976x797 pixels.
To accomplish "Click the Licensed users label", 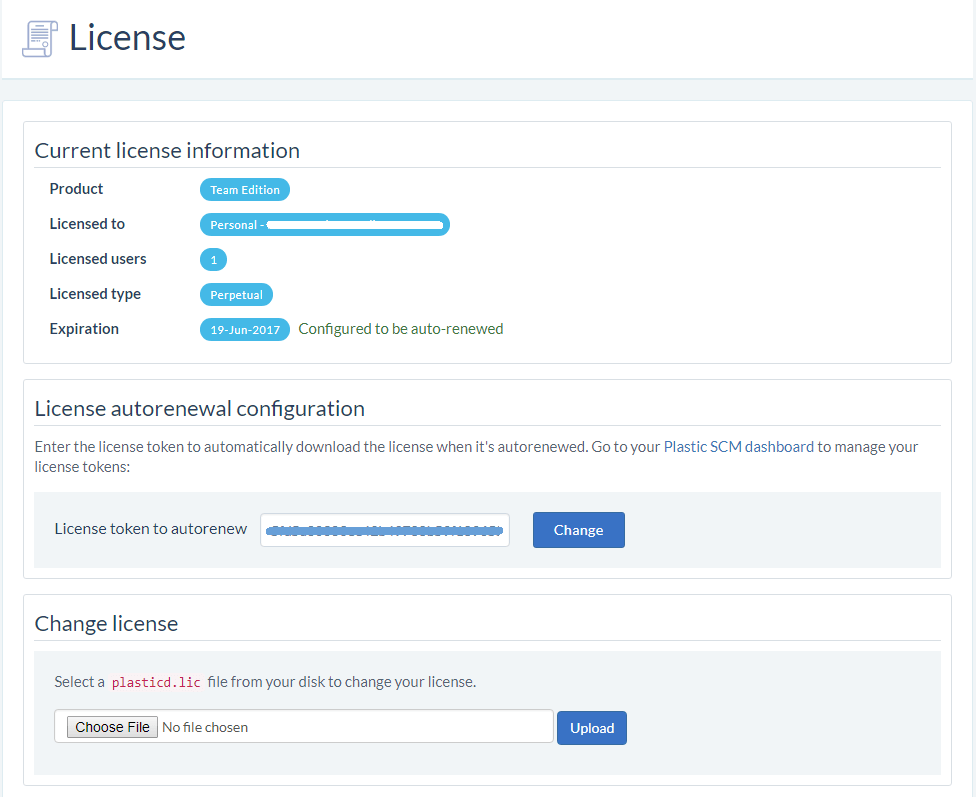I will pyautogui.click(x=98, y=258).
